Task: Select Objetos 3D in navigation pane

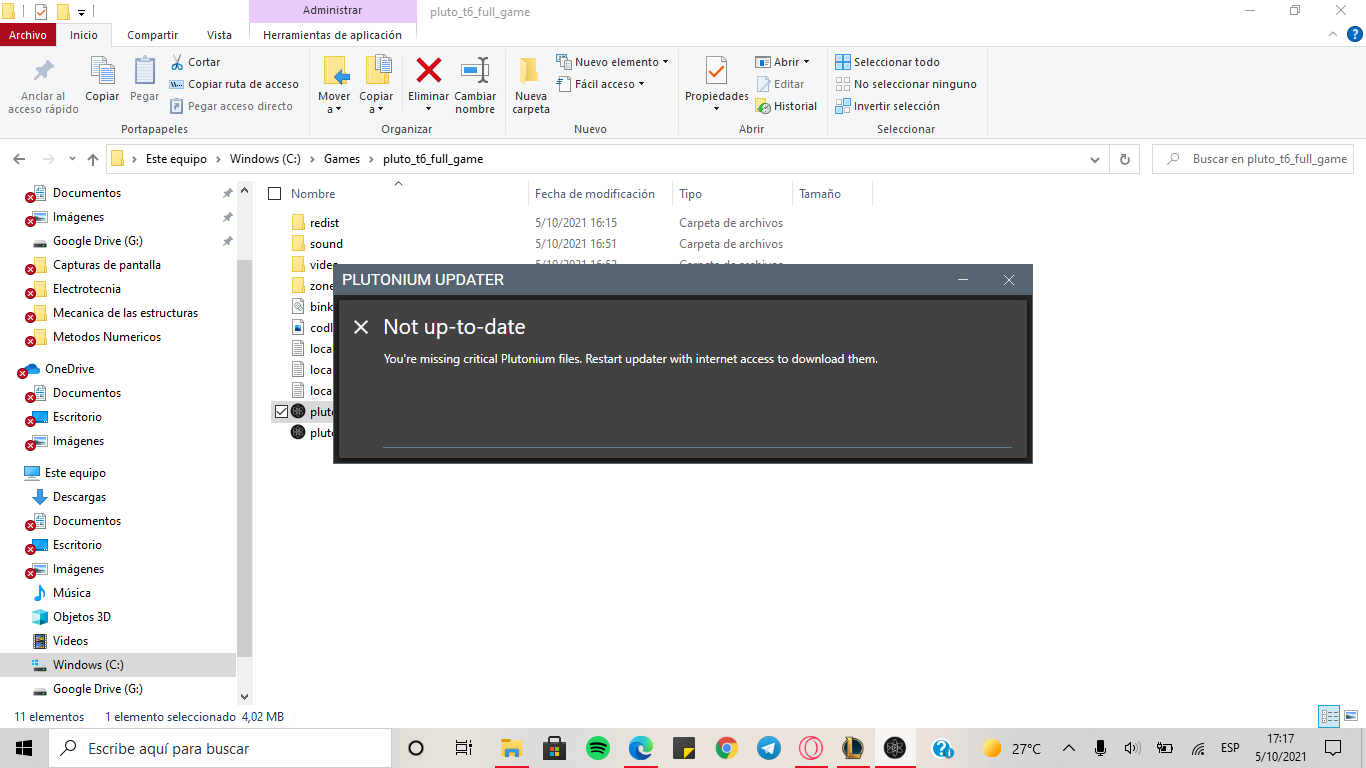Action: pos(82,617)
